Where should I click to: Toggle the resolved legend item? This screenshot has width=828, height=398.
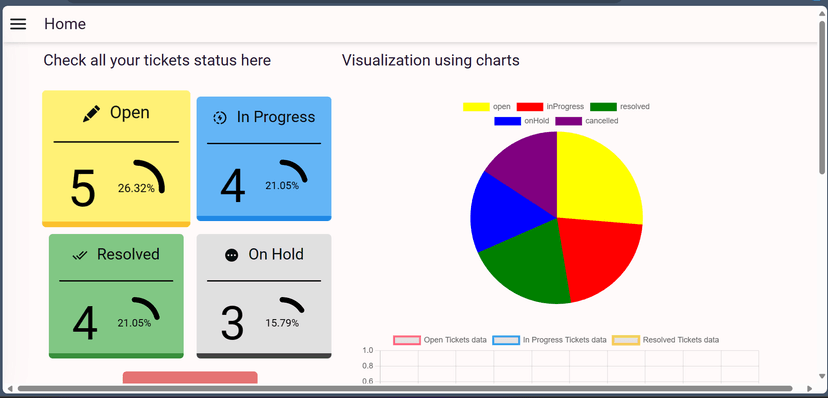tap(620, 107)
